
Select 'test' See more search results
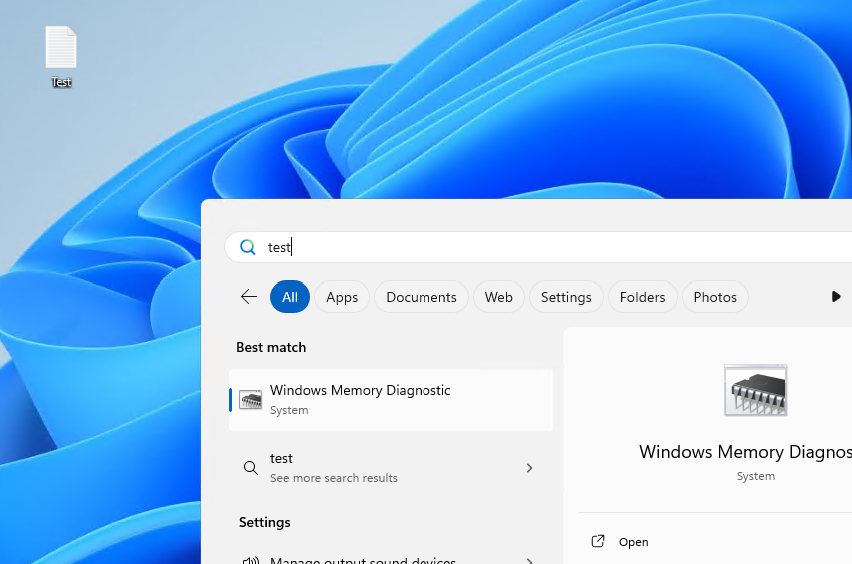(x=391, y=468)
